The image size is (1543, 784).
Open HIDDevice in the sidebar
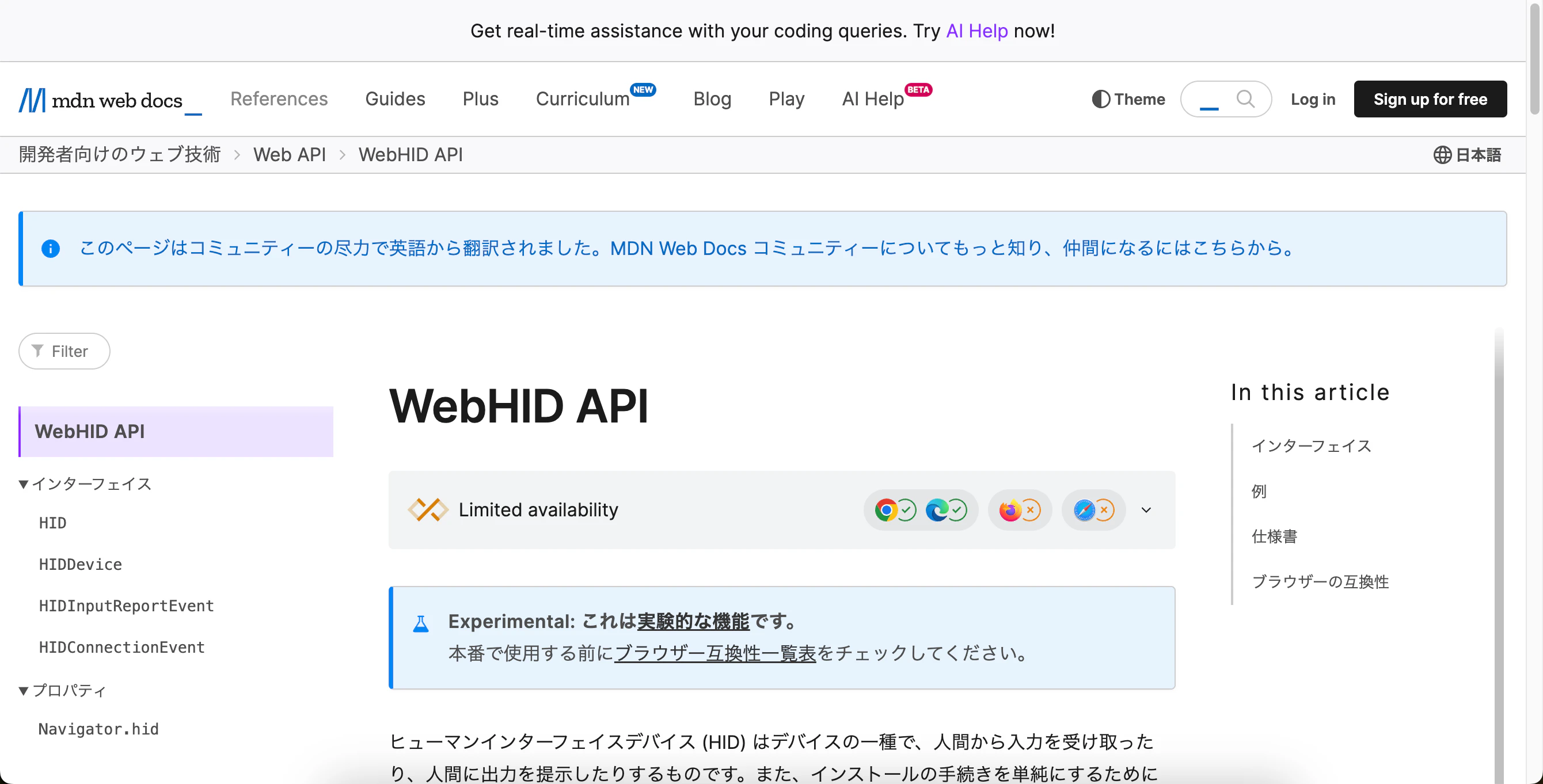click(x=80, y=565)
